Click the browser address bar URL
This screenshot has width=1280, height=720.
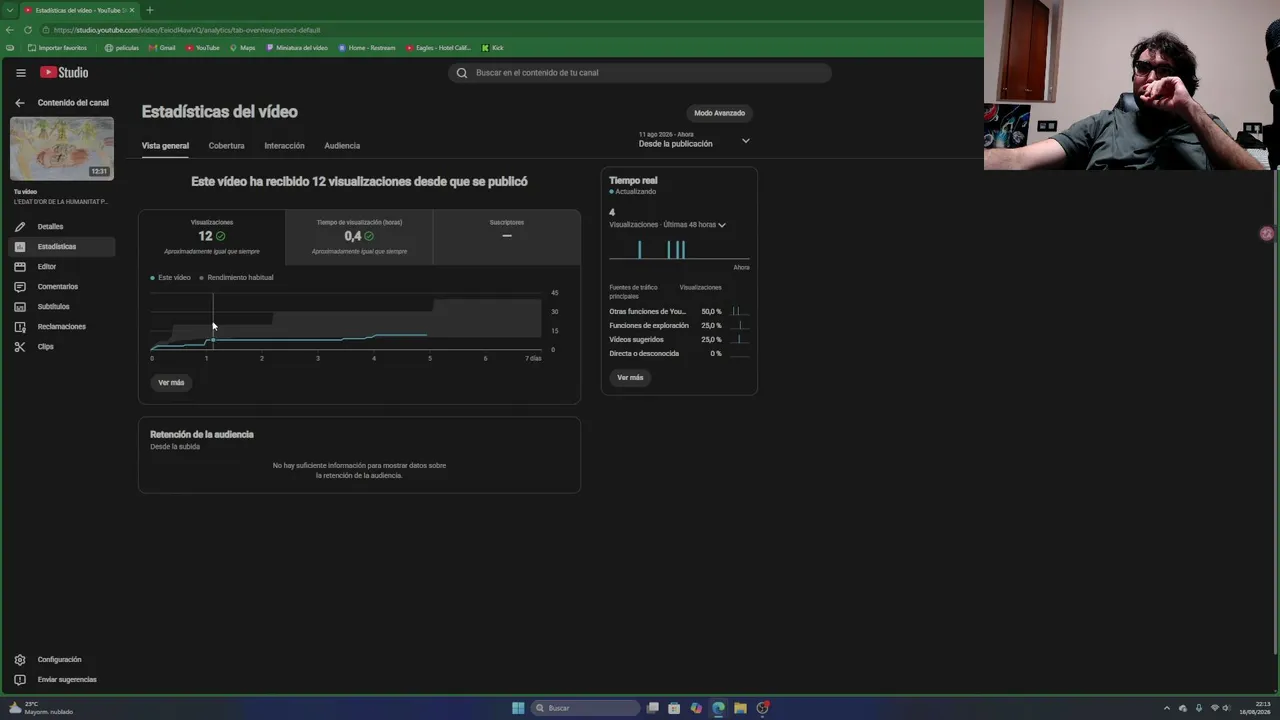point(187,30)
